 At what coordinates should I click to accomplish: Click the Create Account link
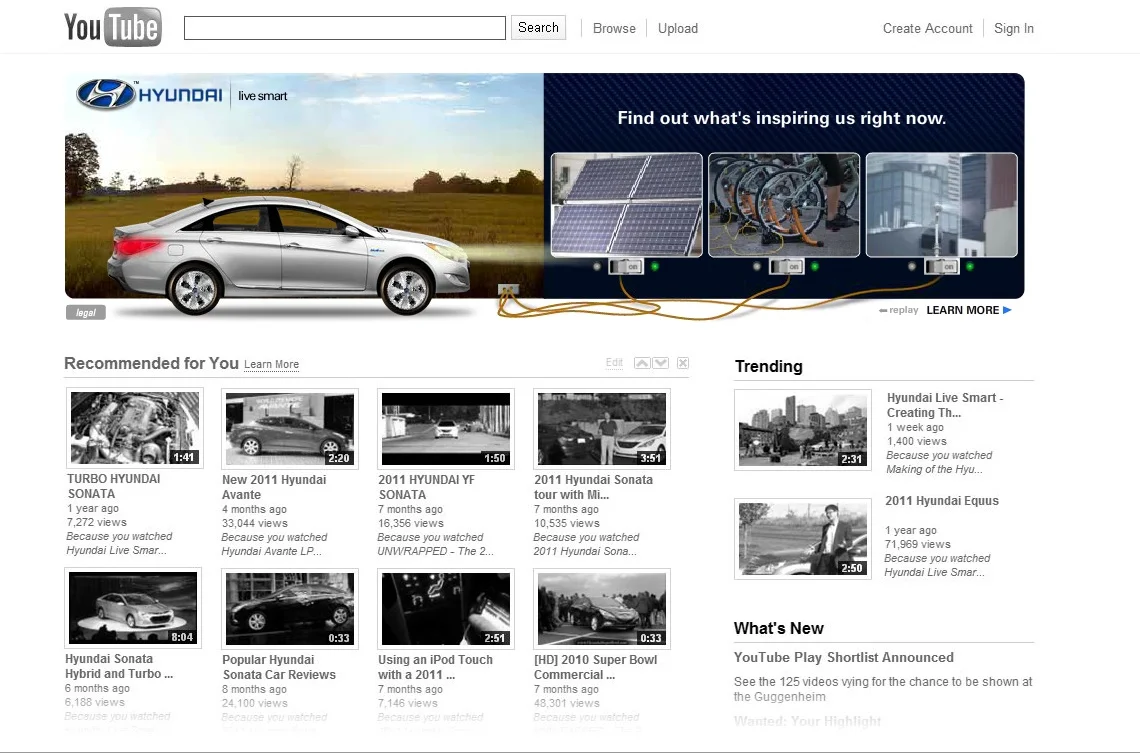(x=928, y=28)
